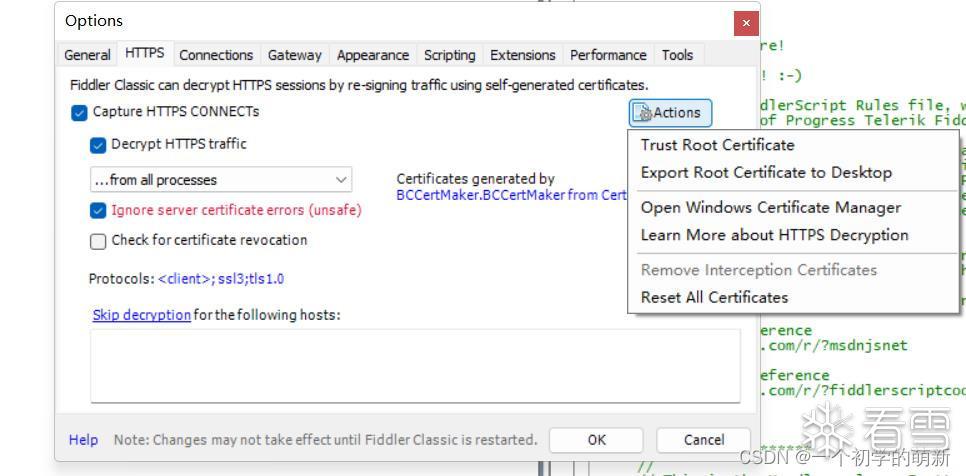Close the Options dialog with the red X
This screenshot has width=966, height=476.
[745, 22]
